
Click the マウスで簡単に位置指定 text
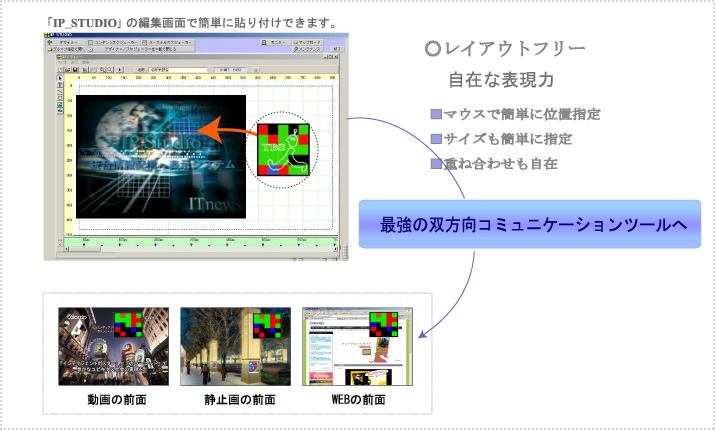pos(522,114)
